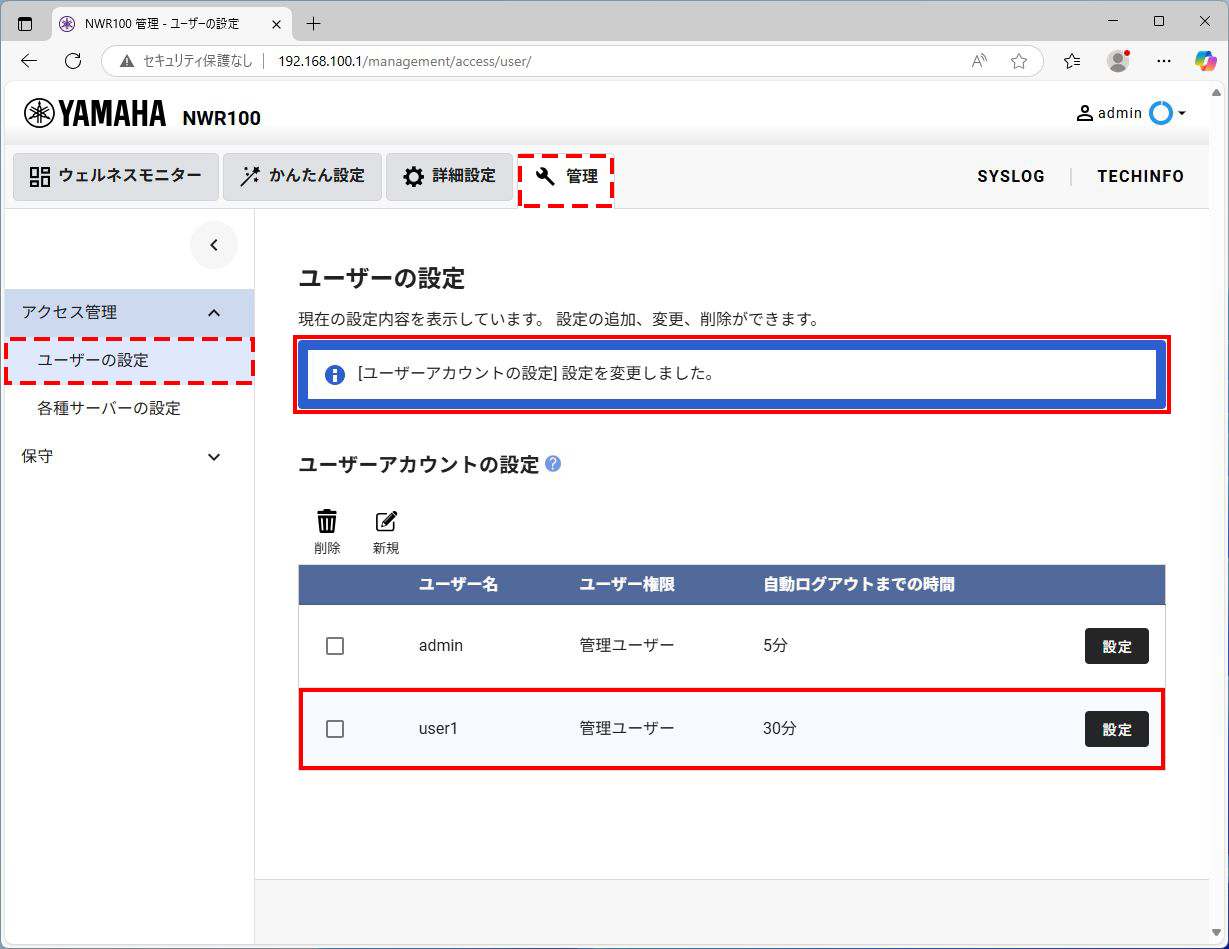Click the 管理 wrench icon

[544, 176]
